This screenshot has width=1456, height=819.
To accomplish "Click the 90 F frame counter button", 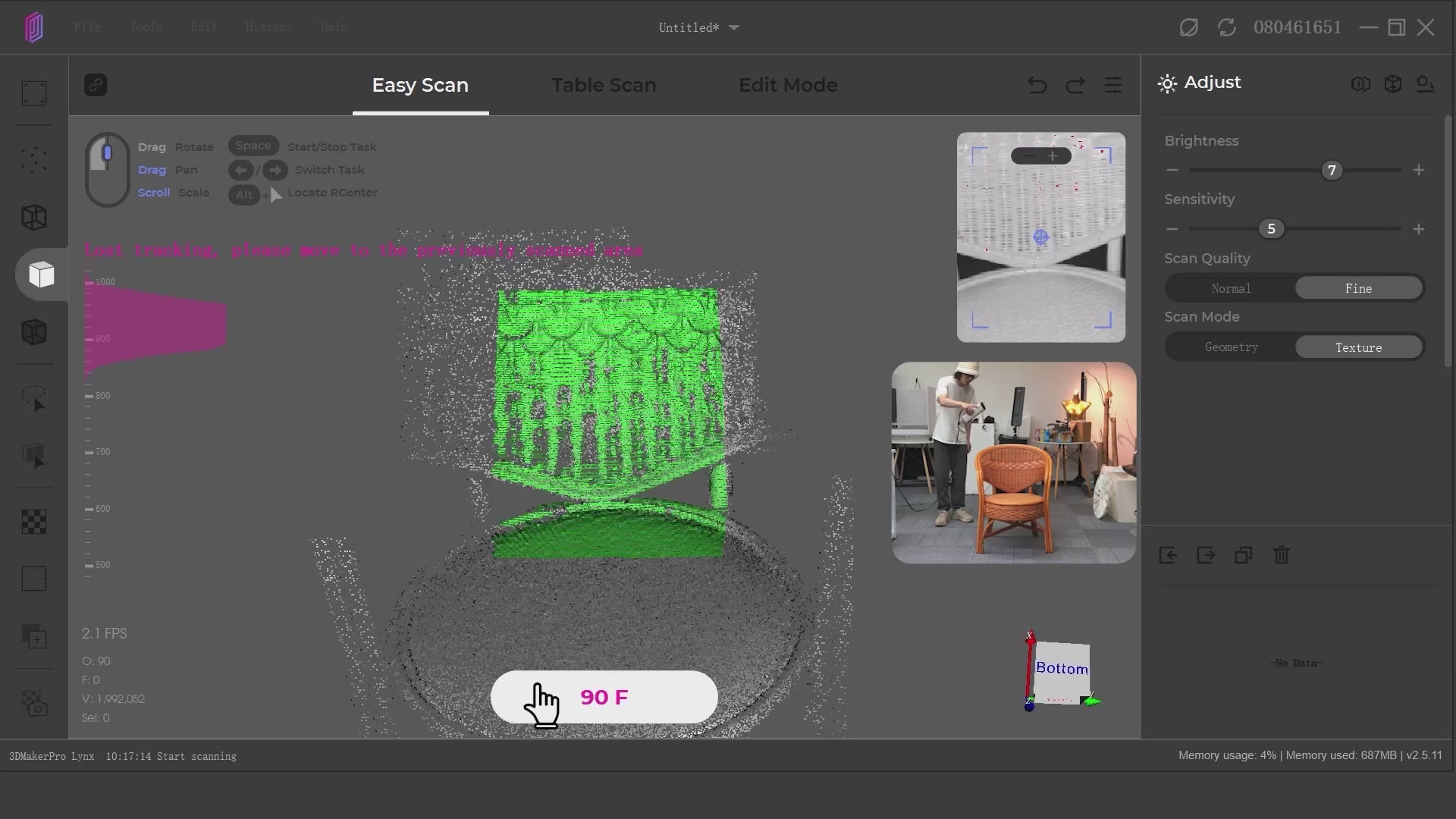I will (x=604, y=697).
